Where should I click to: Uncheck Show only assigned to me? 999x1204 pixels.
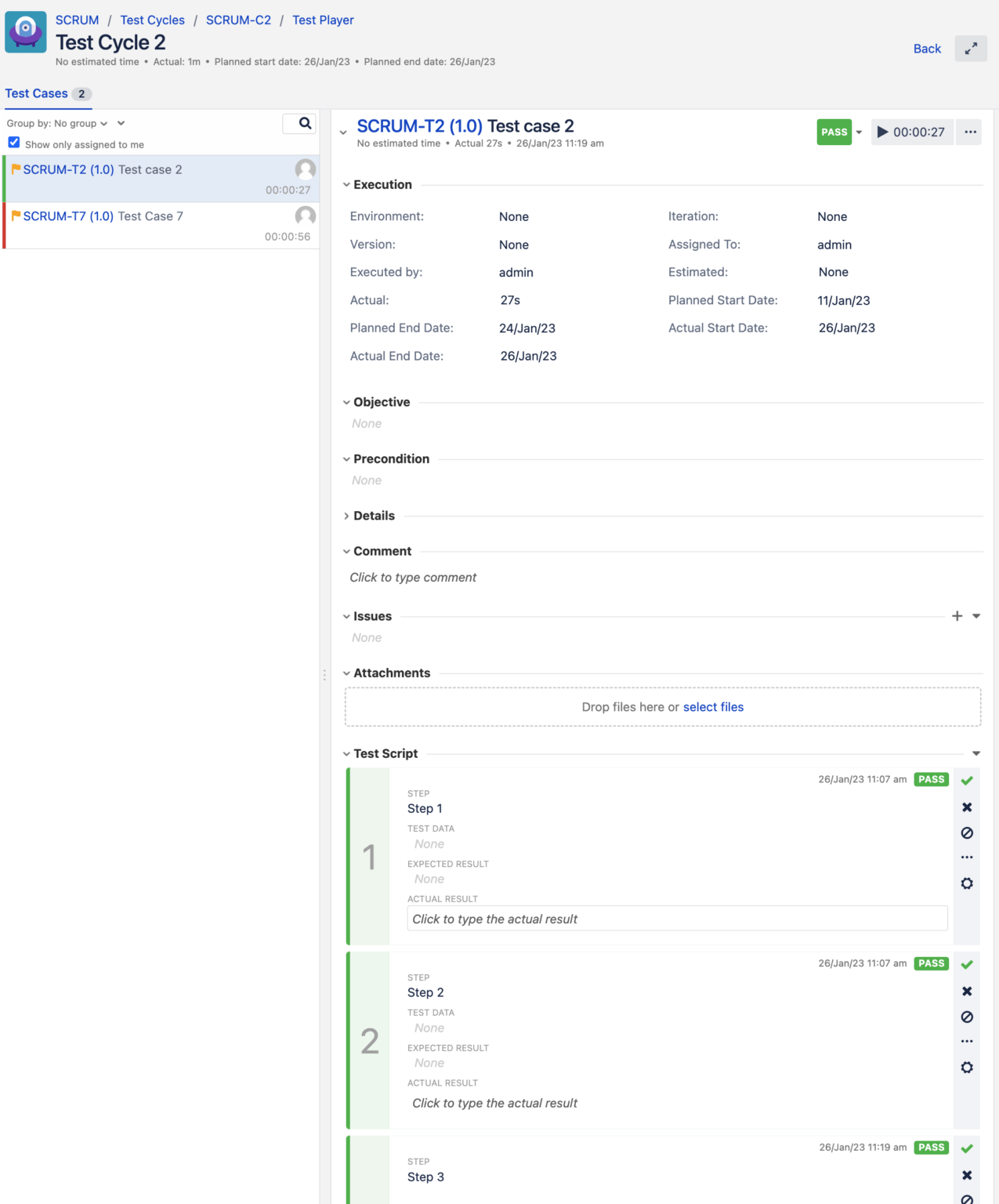(x=13, y=142)
